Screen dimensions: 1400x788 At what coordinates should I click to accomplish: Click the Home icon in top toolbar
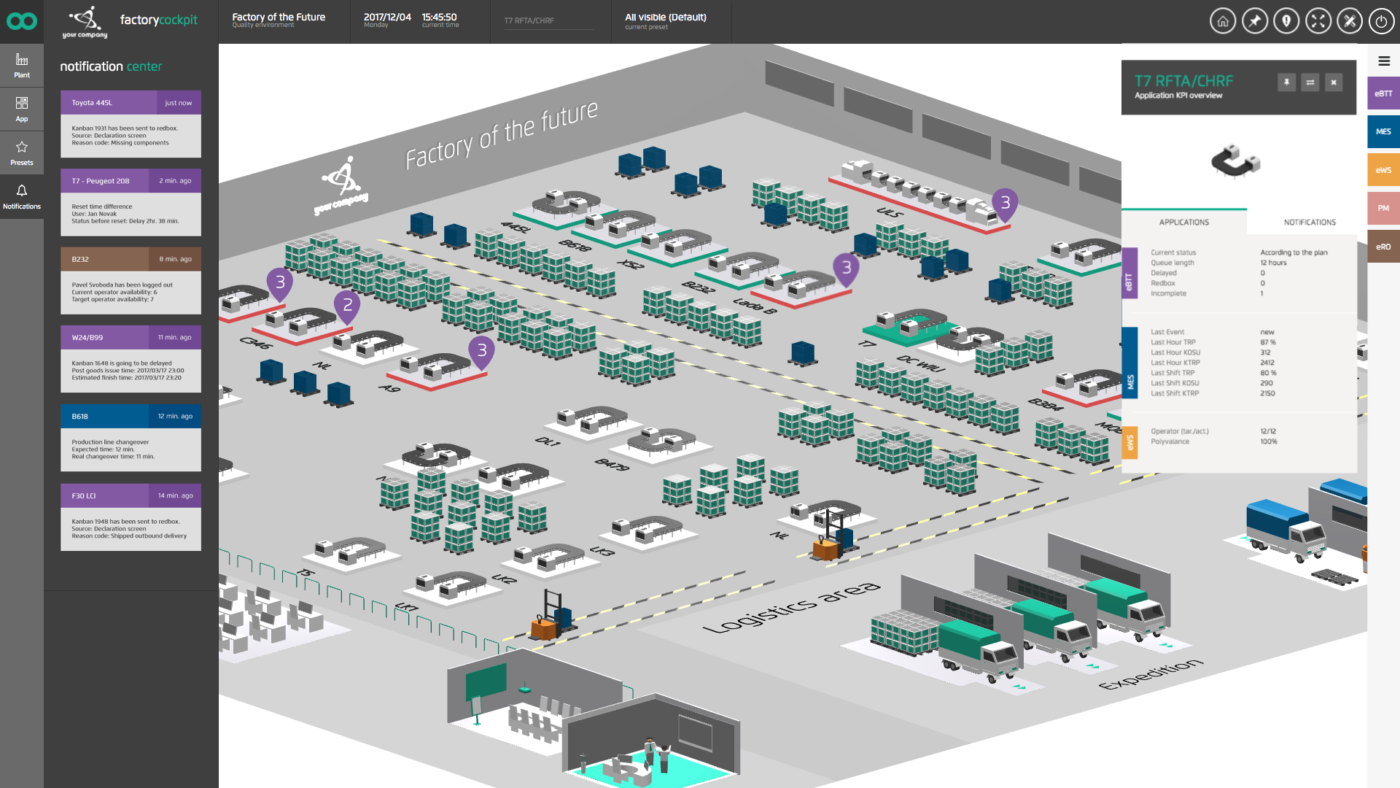pos(1222,21)
